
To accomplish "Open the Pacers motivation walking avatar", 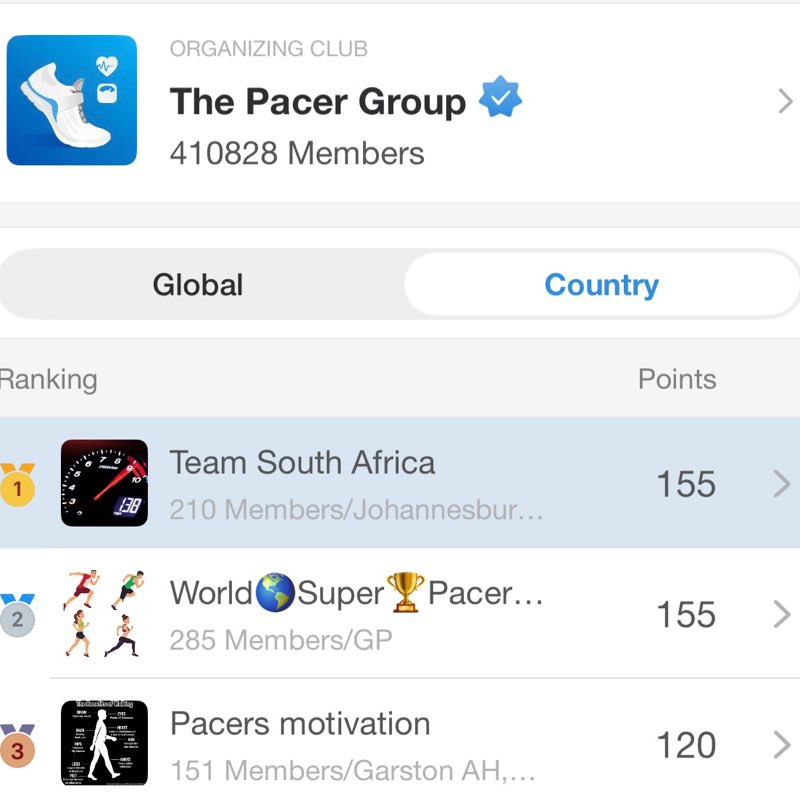I will (x=104, y=743).
